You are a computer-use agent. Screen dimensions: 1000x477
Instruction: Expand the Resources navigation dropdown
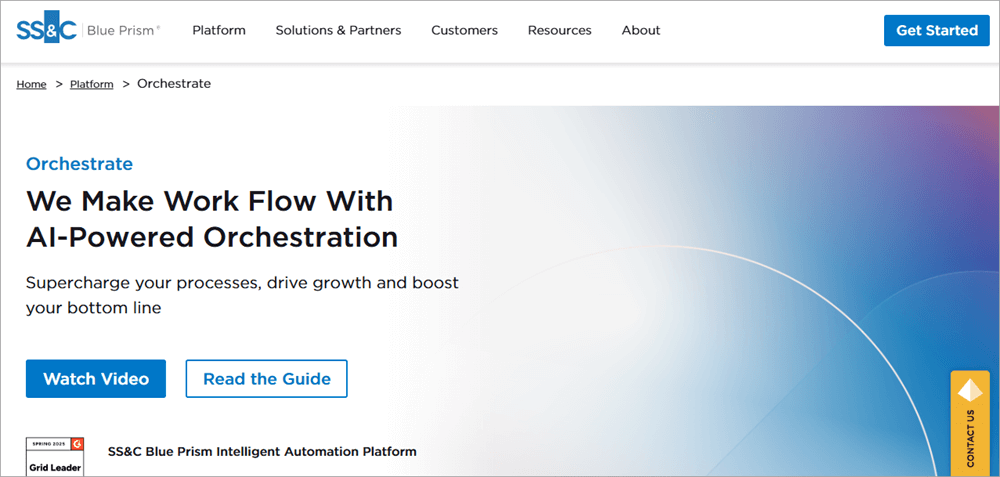[559, 30]
